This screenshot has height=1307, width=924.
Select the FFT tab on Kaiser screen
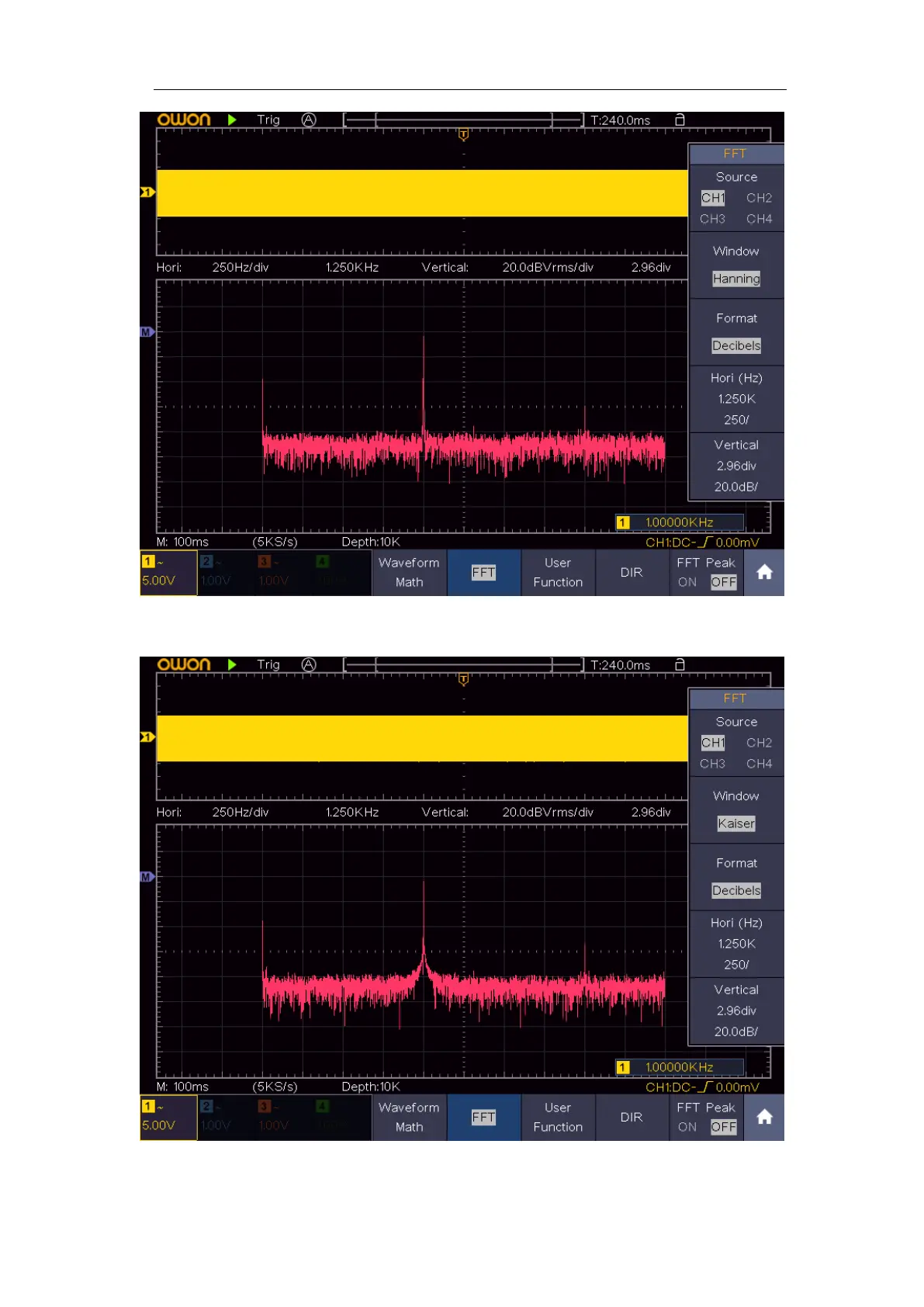(483, 1117)
